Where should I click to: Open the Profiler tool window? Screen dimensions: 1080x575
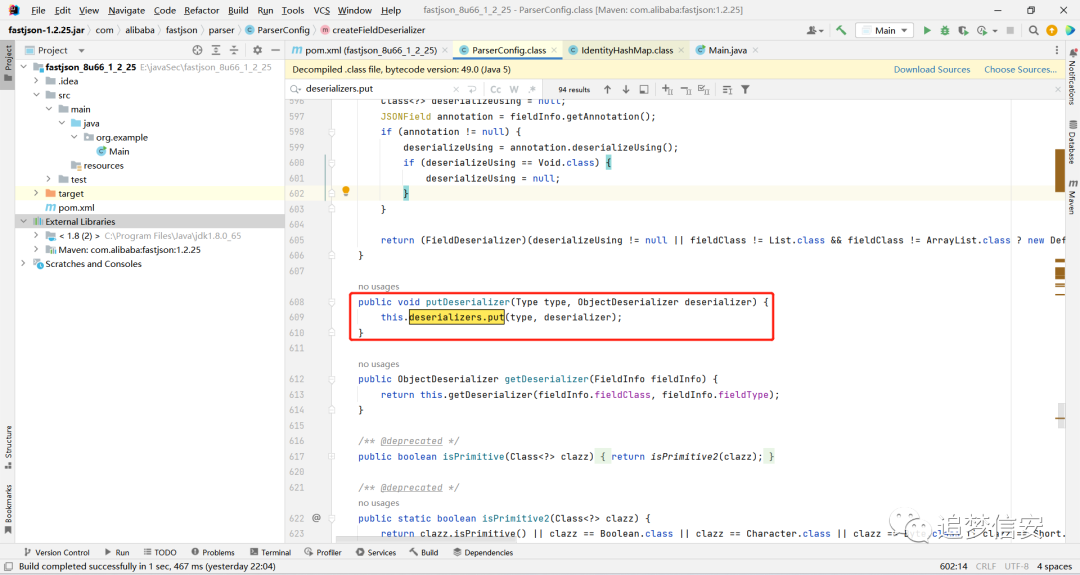pyautogui.click(x=323, y=552)
